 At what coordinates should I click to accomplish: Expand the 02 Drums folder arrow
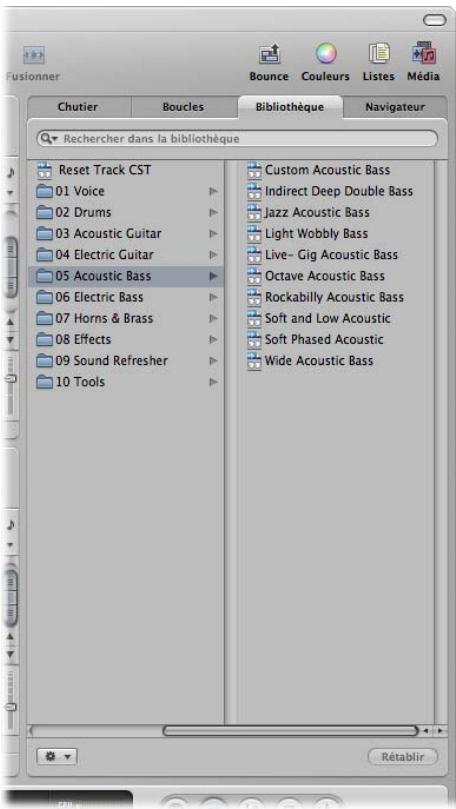213,213
